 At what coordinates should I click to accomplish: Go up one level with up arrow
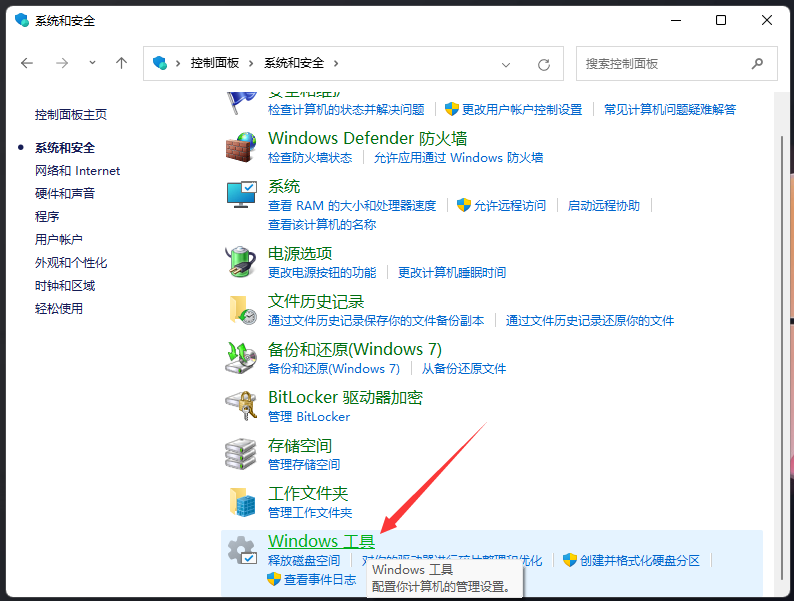[x=122, y=63]
